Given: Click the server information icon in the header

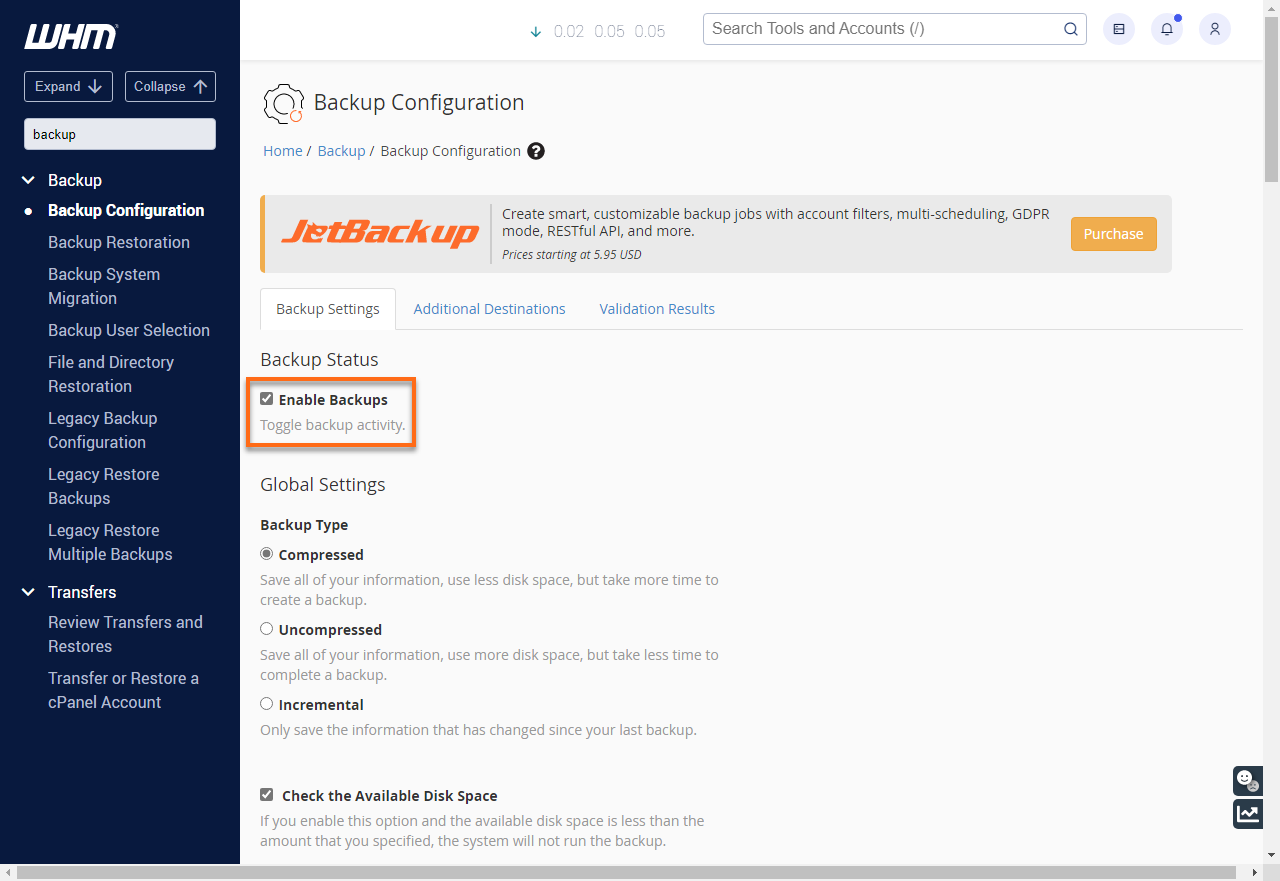Looking at the screenshot, I should click(1118, 29).
